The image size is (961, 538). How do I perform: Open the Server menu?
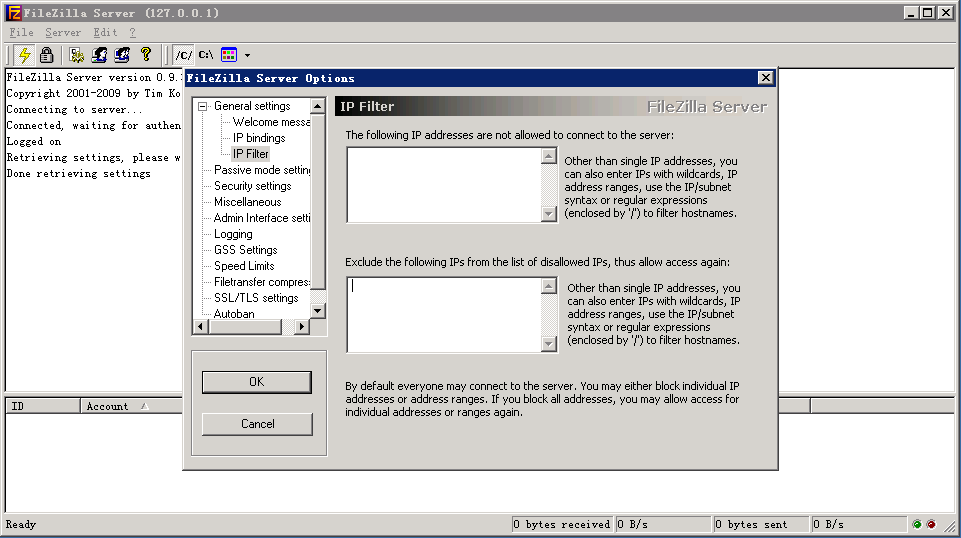tap(63, 33)
